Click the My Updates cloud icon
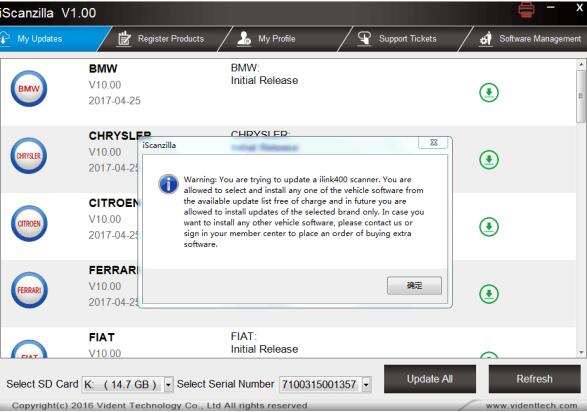Viewport: 587px width, 412px height. 4,39
